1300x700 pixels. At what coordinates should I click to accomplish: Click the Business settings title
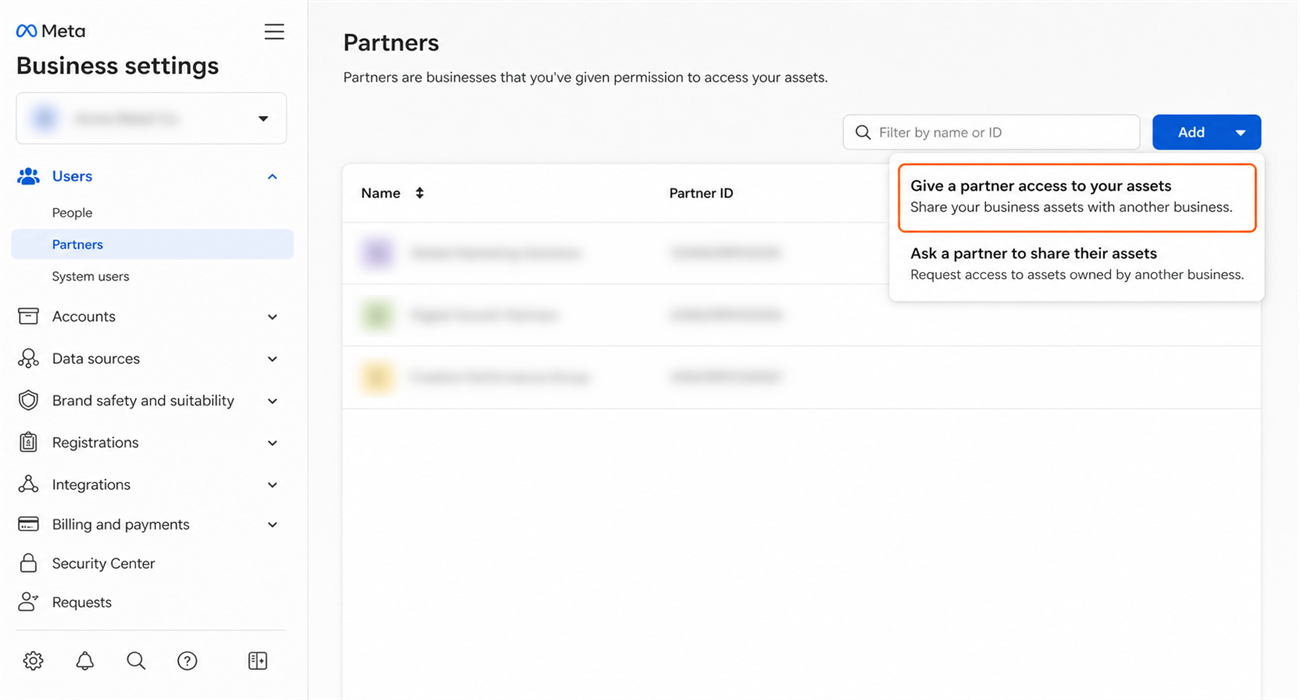(117, 66)
